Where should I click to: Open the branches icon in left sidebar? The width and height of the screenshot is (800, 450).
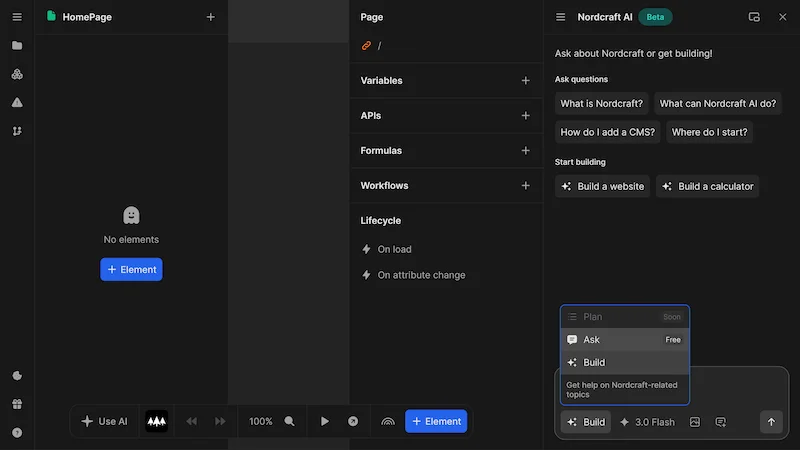pyautogui.click(x=17, y=131)
